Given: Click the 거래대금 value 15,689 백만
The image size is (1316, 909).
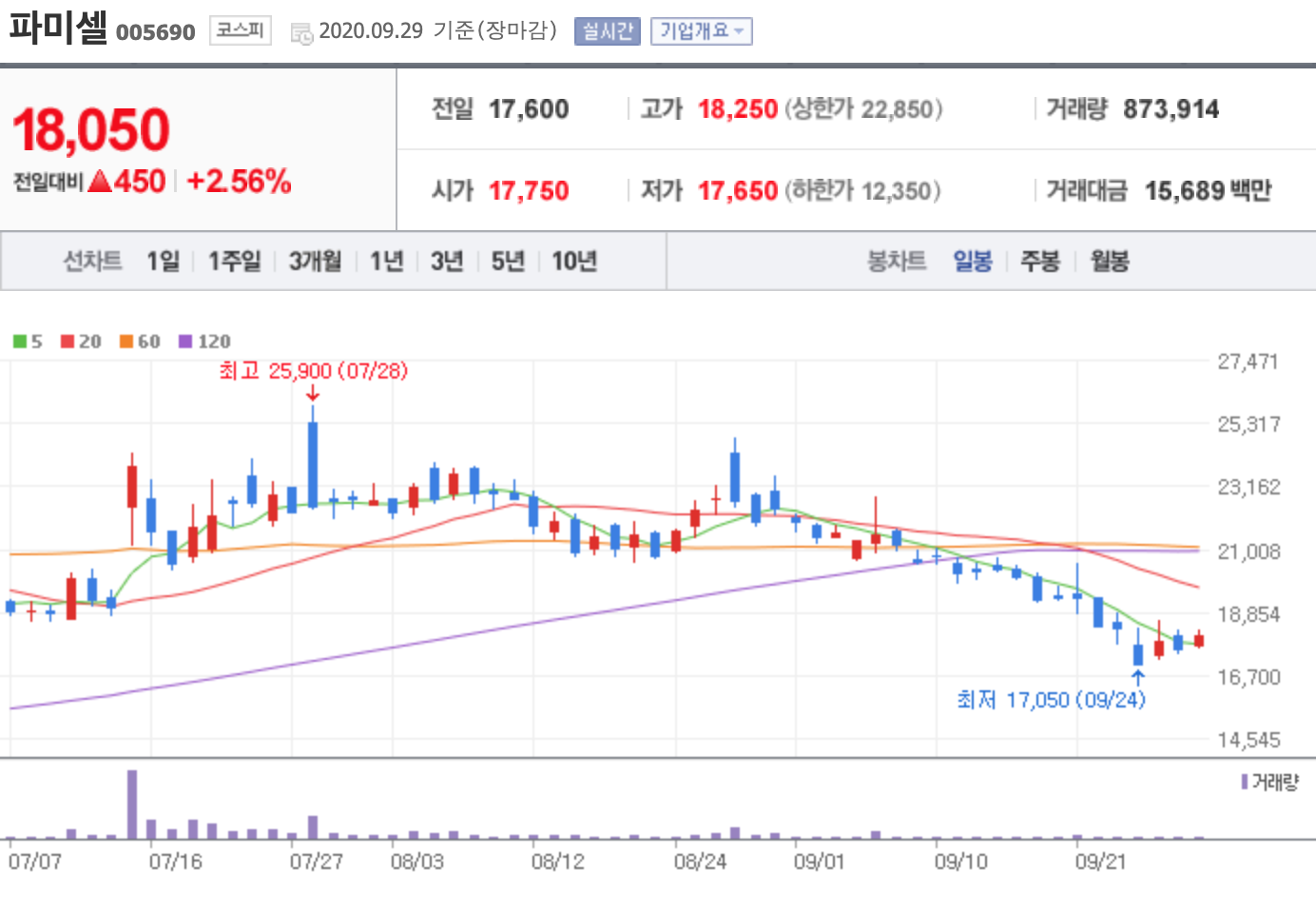Looking at the screenshot, I should (x=1208, y=191).
